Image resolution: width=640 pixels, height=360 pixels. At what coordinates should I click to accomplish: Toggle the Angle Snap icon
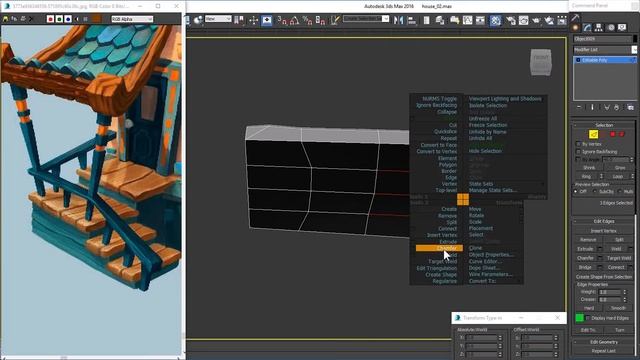[x=294, y=20]
